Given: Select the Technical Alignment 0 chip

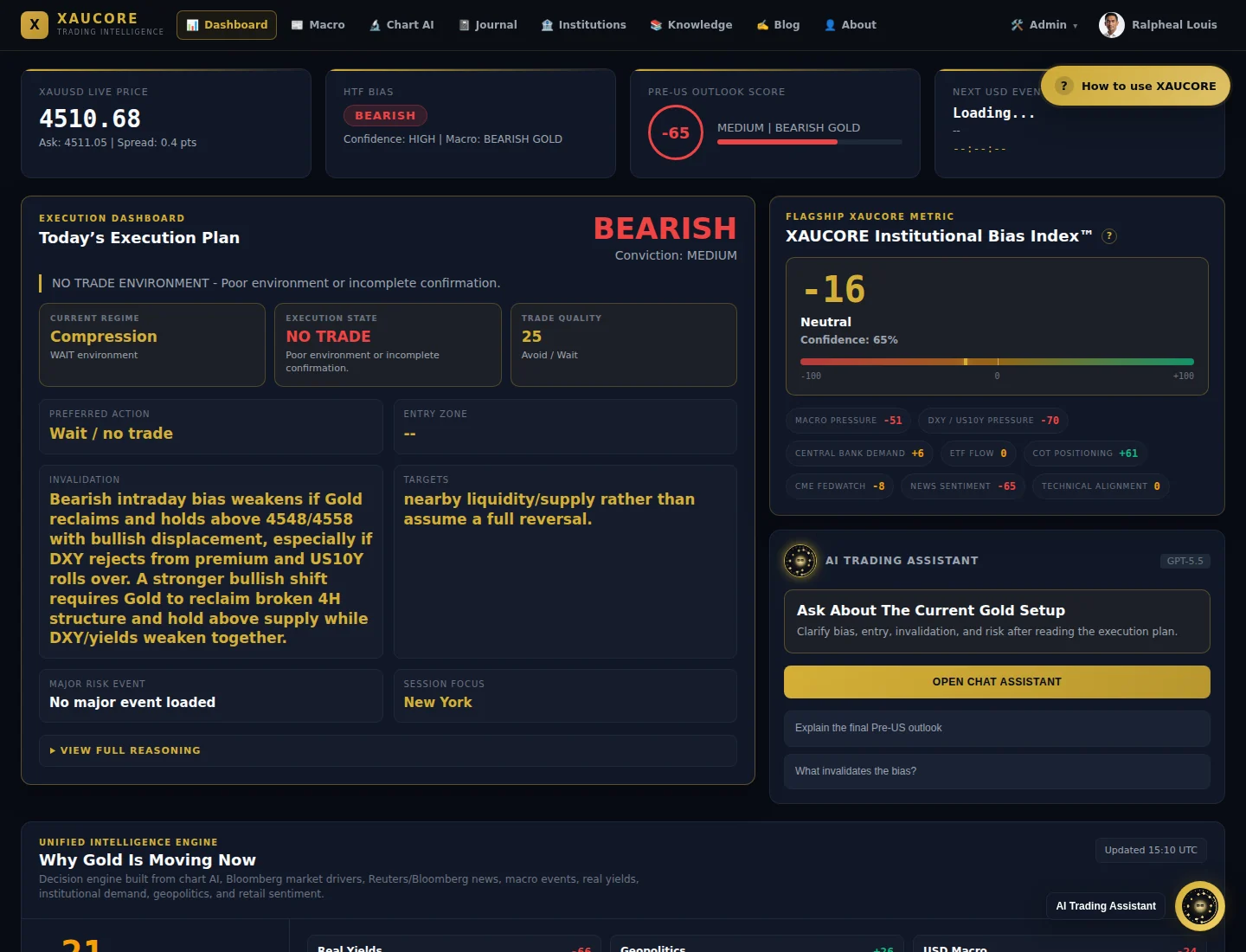Looking at the screenshot, I should point(1101,486).
